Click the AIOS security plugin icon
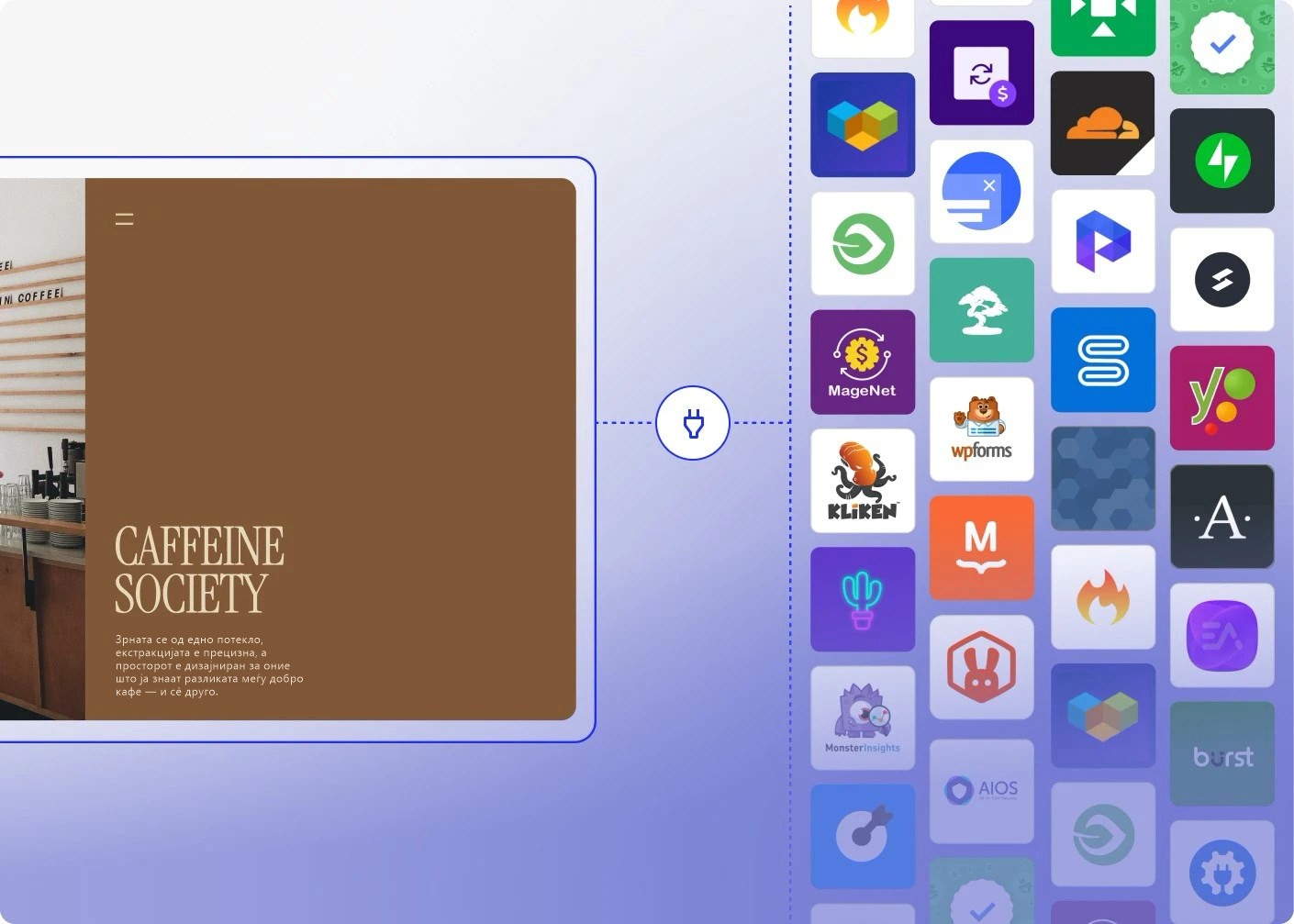 click(982, 792)
